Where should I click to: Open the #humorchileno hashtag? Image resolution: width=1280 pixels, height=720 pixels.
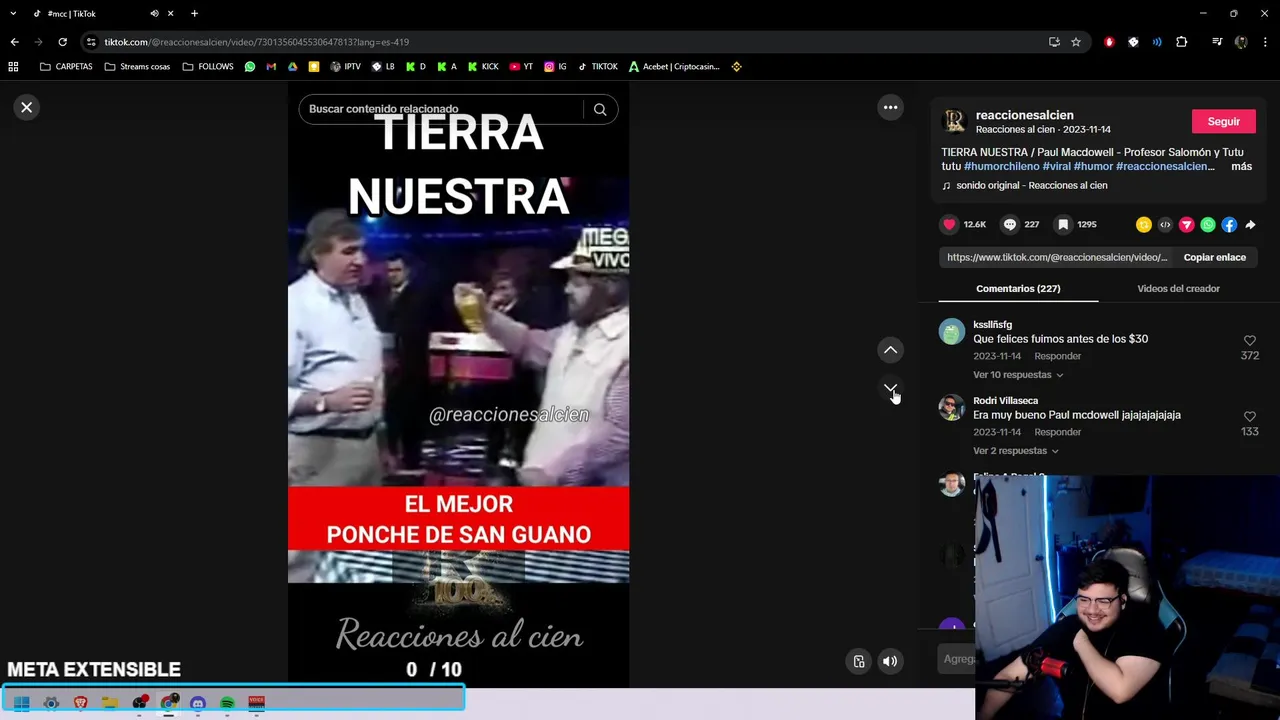[1001, 166]
